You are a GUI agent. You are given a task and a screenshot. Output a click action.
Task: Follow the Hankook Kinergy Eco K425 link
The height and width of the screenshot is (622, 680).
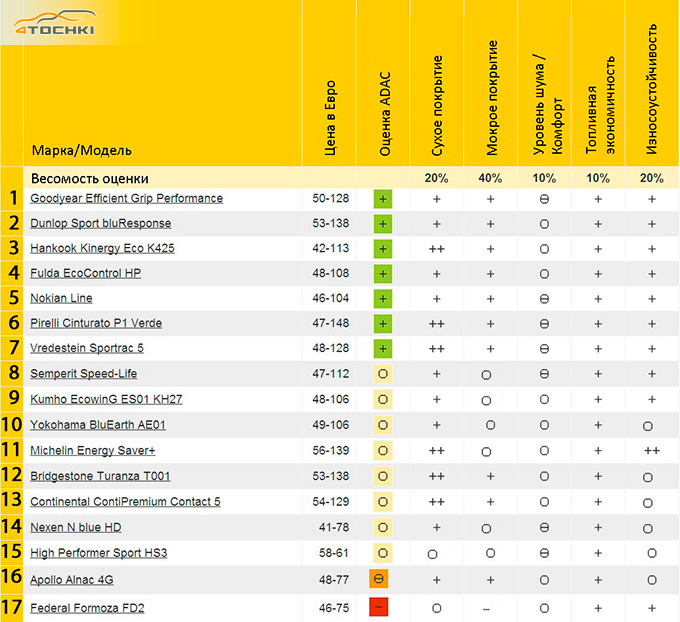[102, 248]
